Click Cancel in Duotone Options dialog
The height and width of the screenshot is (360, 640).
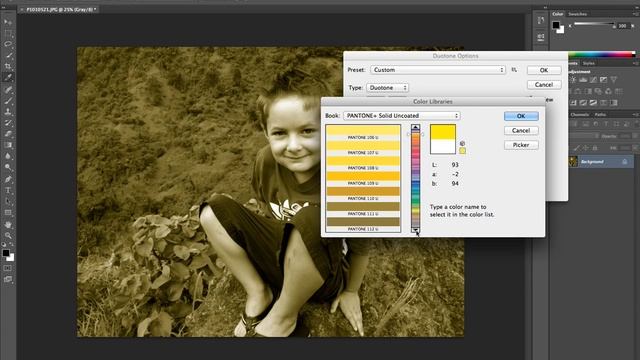(x=544, y=84)
